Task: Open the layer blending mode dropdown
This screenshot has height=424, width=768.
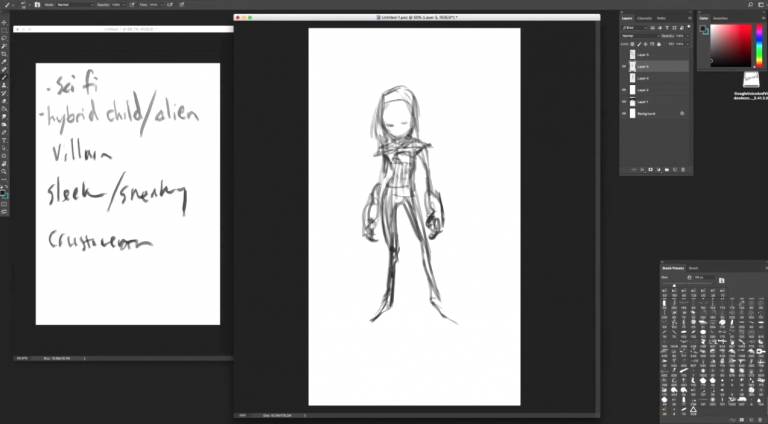Action: click(x=633, y=36)
